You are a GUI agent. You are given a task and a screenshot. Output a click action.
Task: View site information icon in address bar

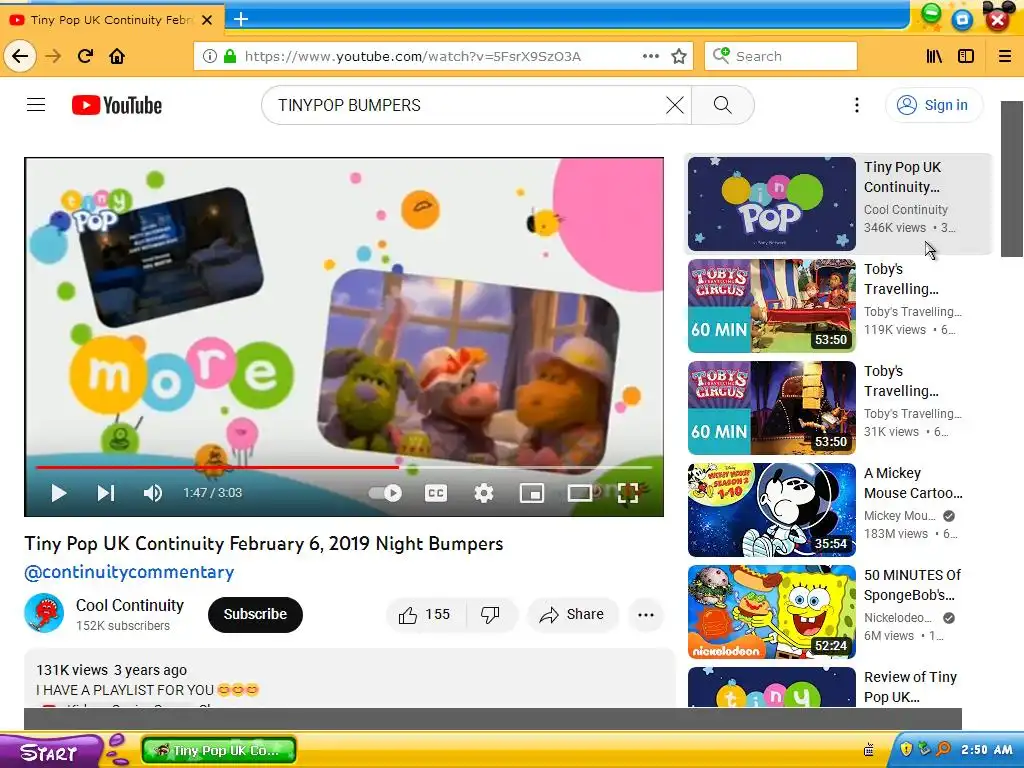[x=210, y=56]
